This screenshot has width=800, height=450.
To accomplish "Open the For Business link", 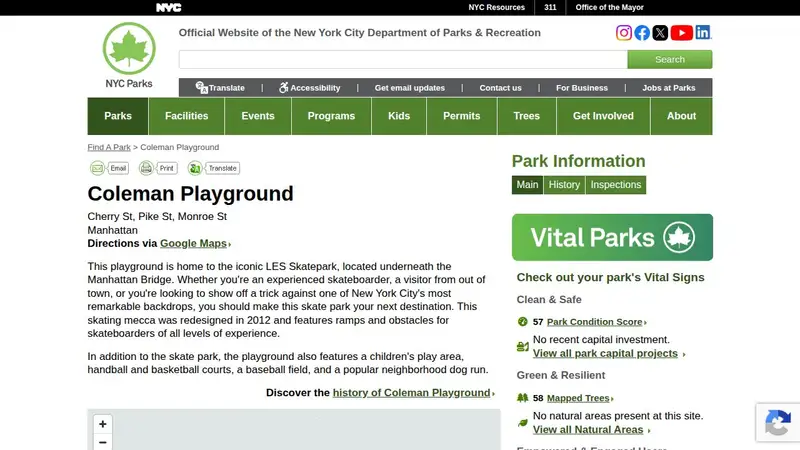I will [x=582, y=88].
